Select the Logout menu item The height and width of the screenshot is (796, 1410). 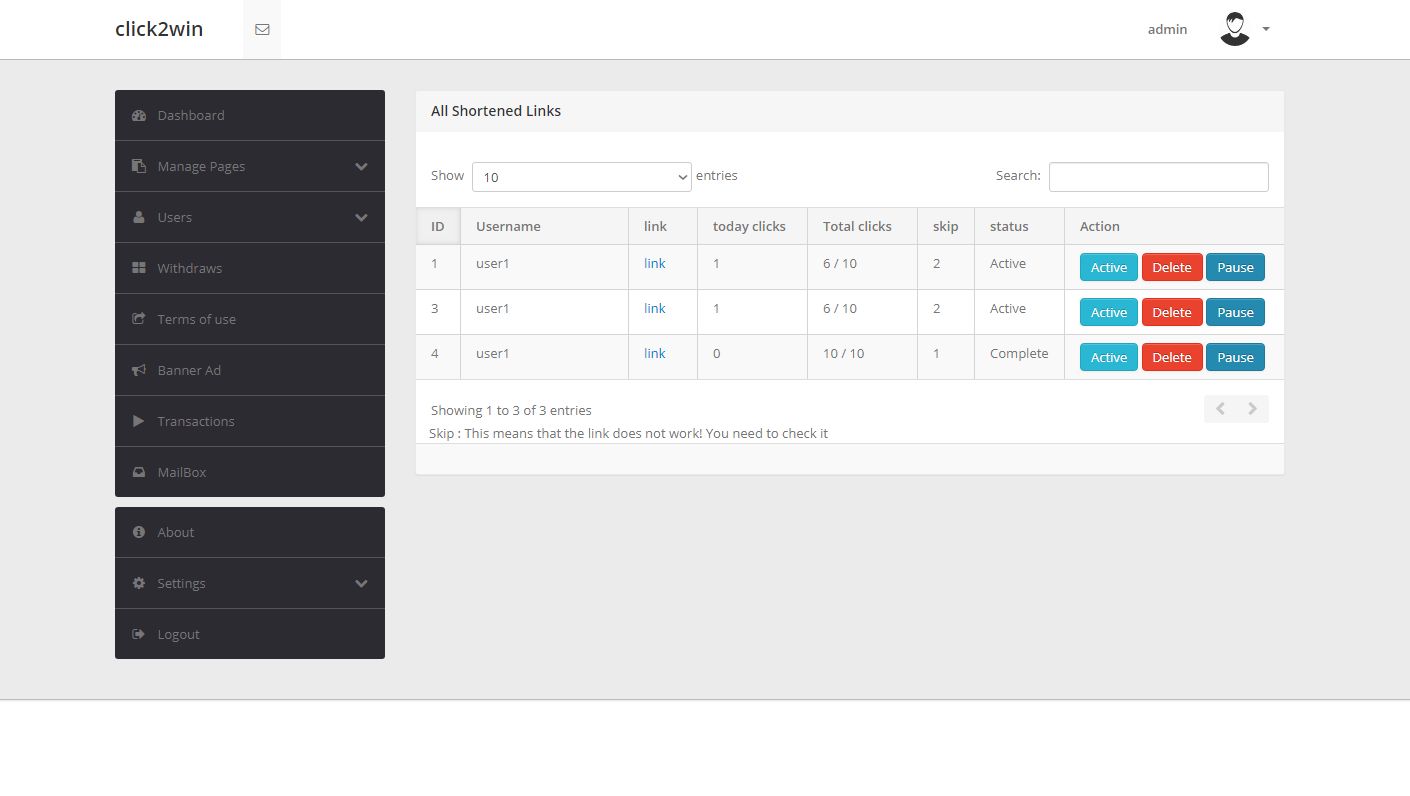point(250,634)
